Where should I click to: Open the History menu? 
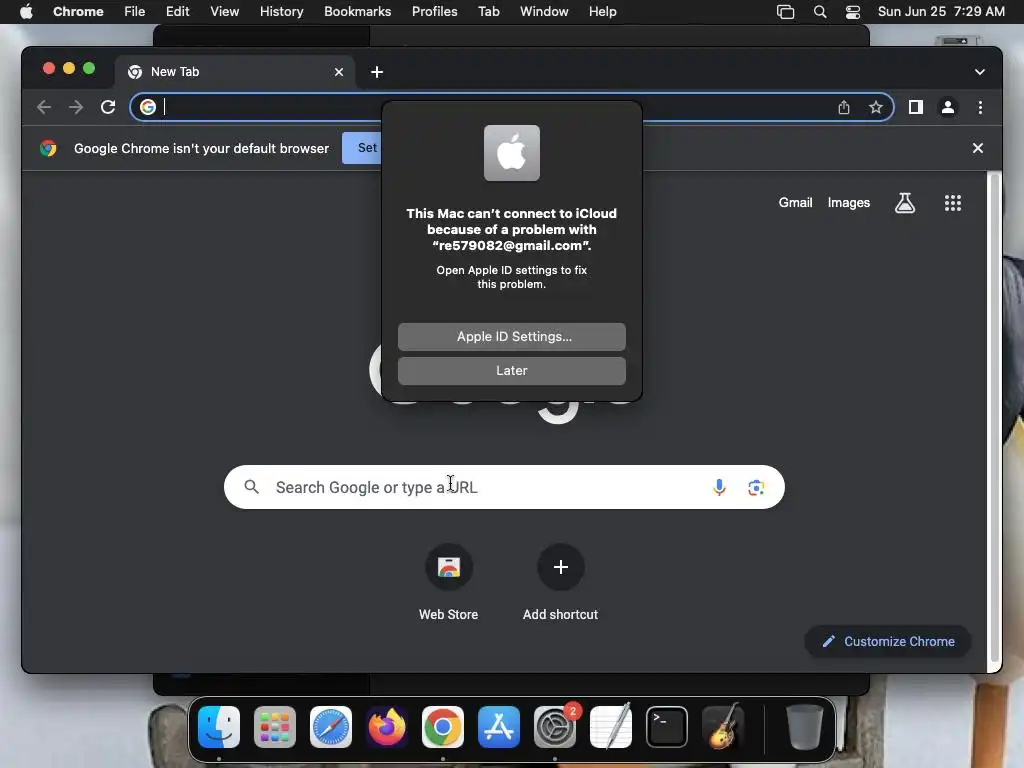pyautogui.click(x=281, y=12)
